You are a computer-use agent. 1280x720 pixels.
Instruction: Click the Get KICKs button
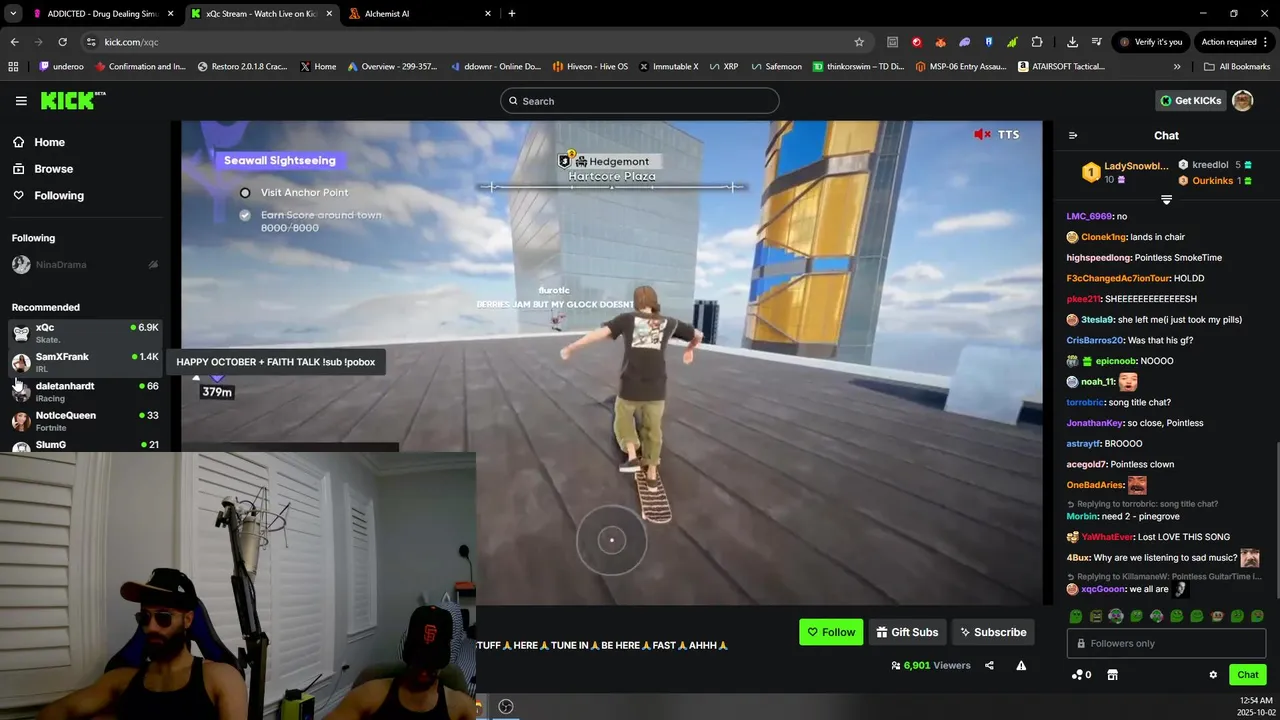coord(1190,100)
